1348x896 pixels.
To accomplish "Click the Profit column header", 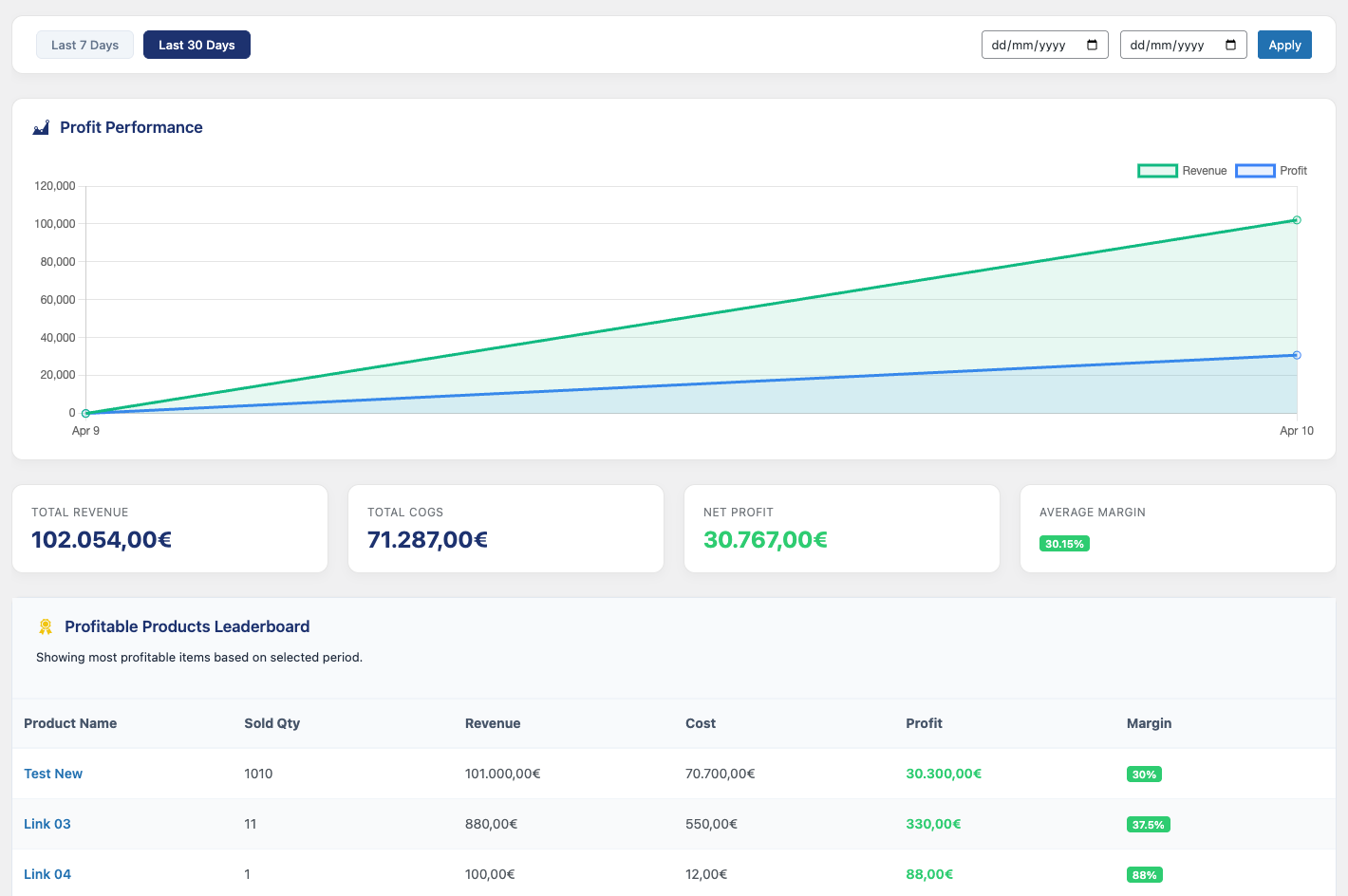I will [x=924, y=723].
